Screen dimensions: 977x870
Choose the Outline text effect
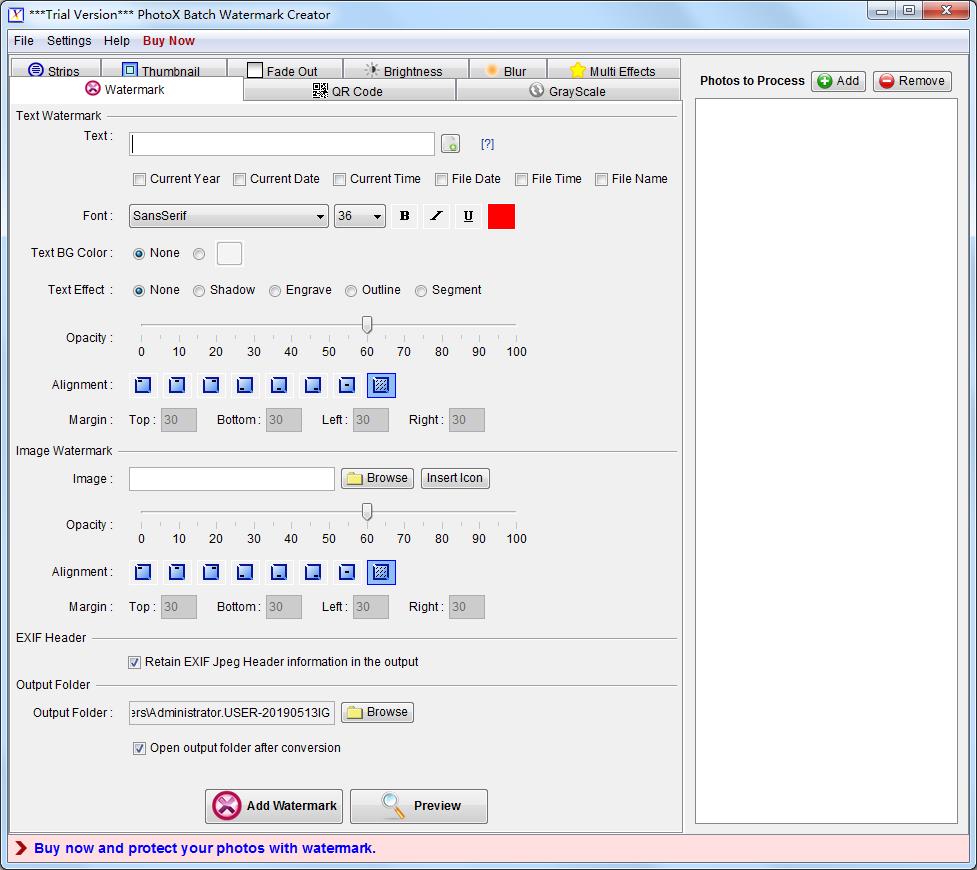click(x=351, y=291)
